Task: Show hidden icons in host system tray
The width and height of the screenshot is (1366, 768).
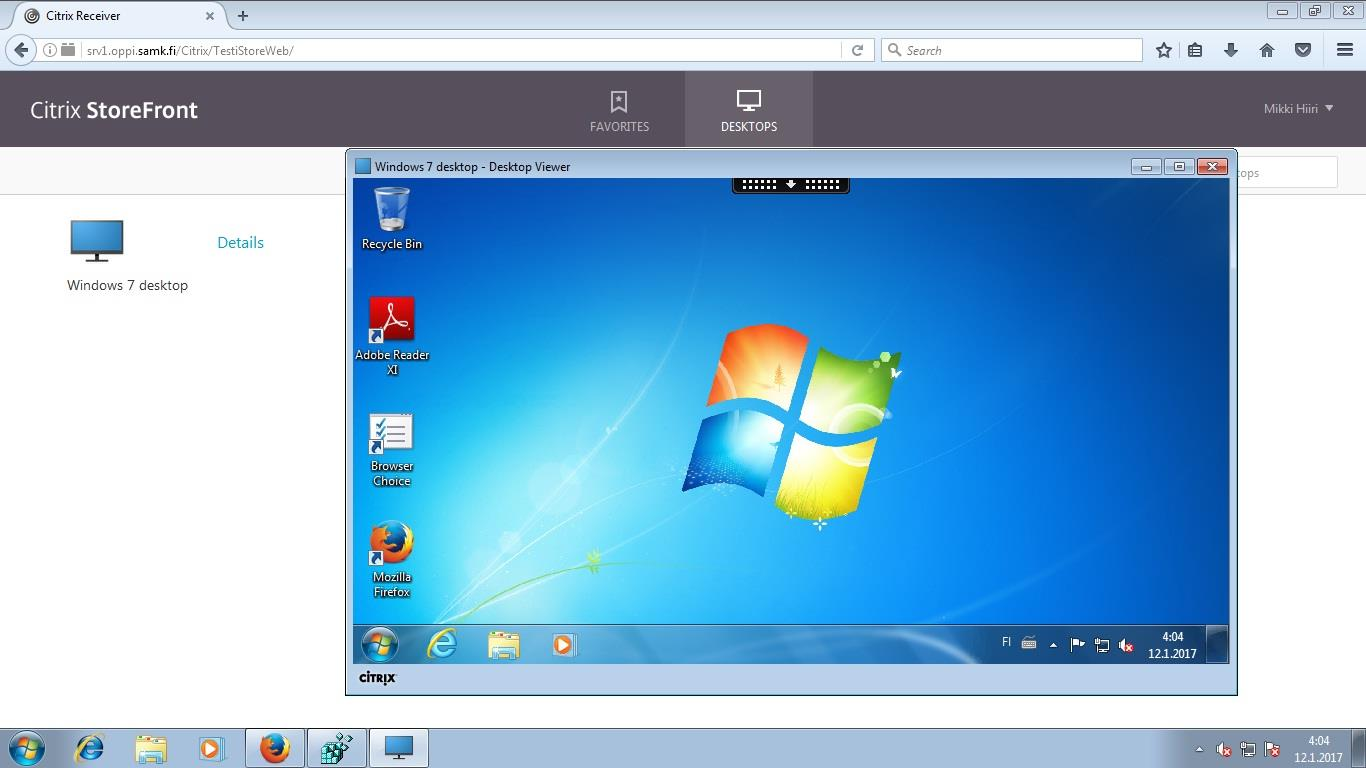Action: (x=1199, y=749)
